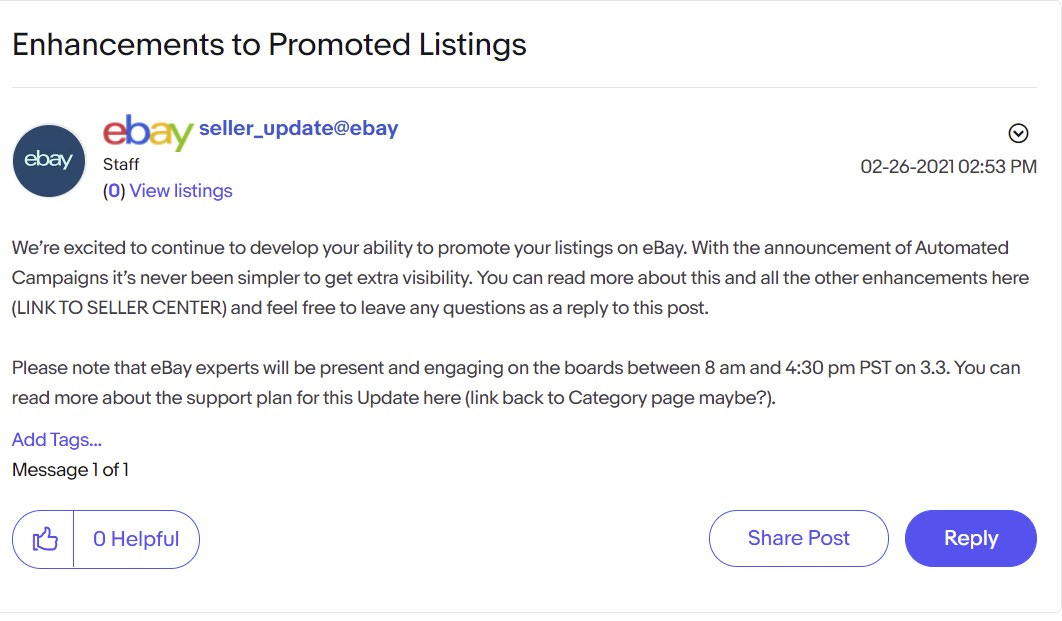Reply to the Promoted Listings post
1062x621 pixels.
click(971, 538)
